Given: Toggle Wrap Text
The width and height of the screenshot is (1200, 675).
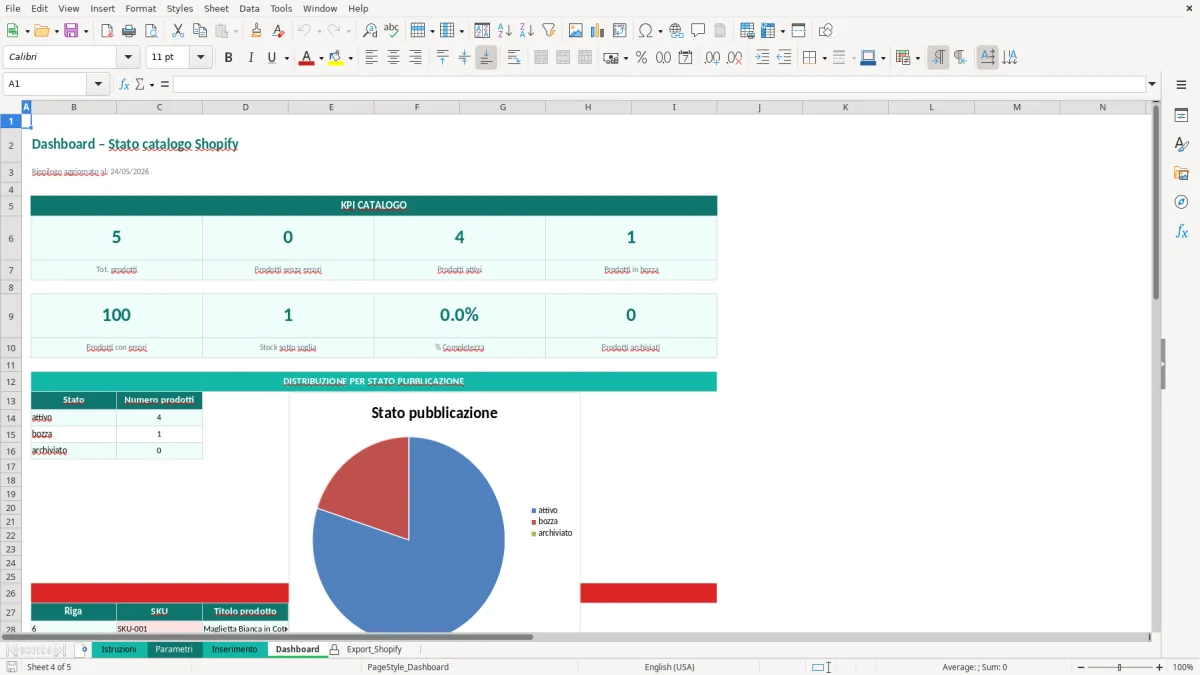Looking at the screenshot, I should click(514, 58).
